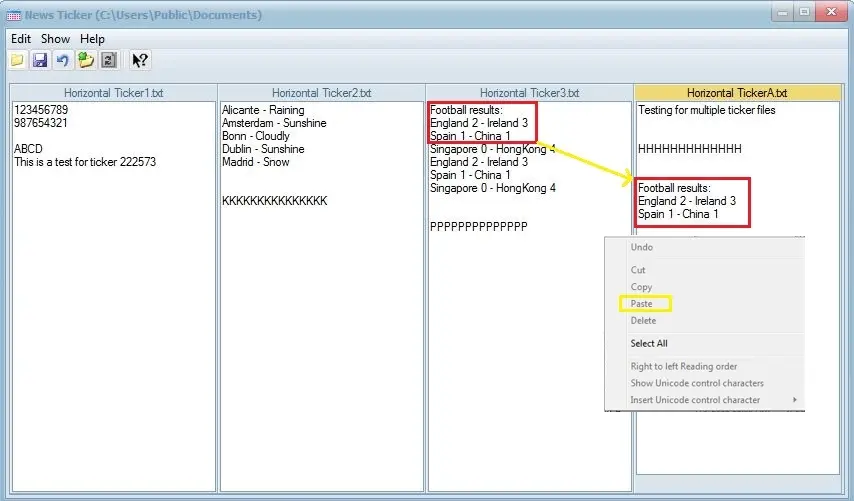Expand Insert Unicode control character submenu

pyautogui.click(x=695, y=400)
